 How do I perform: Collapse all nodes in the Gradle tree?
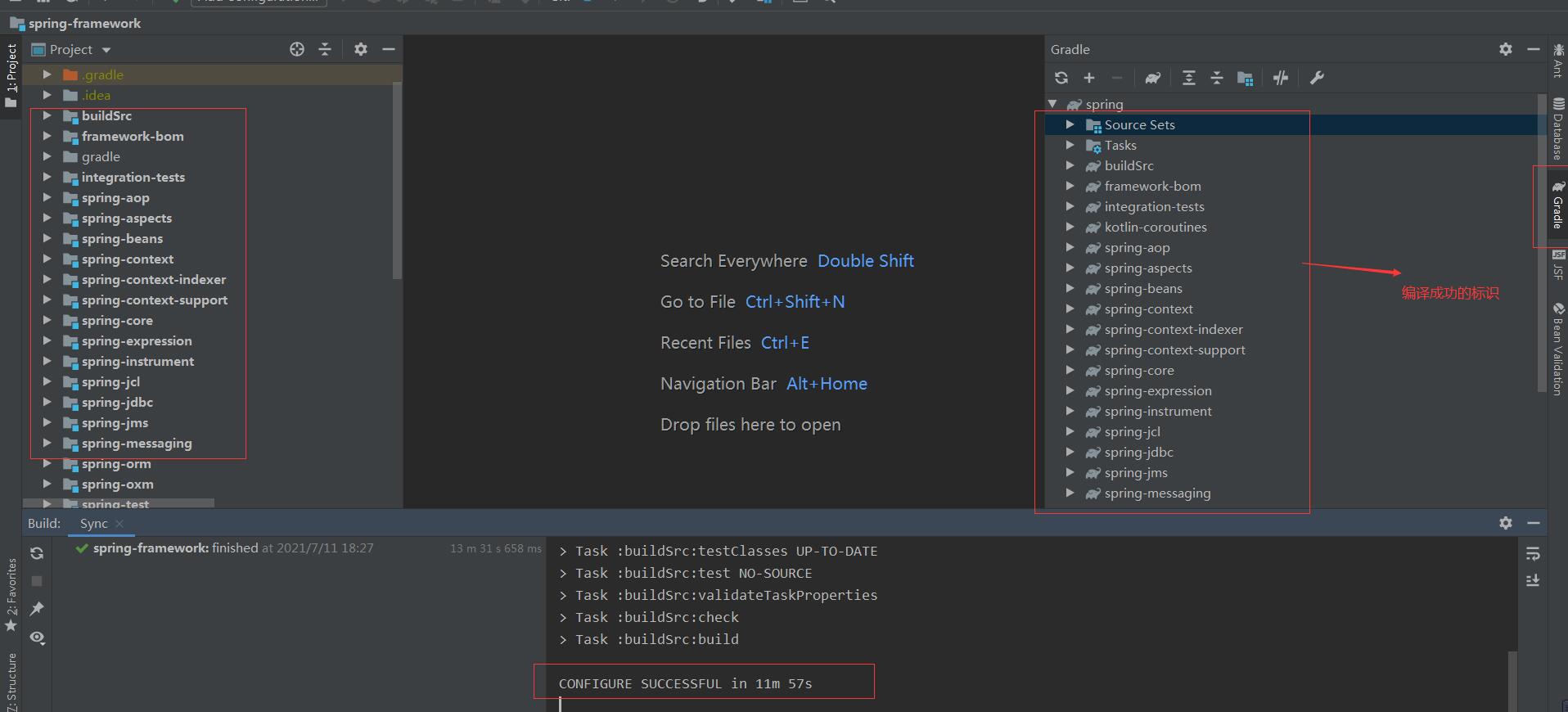point(1217,78)
